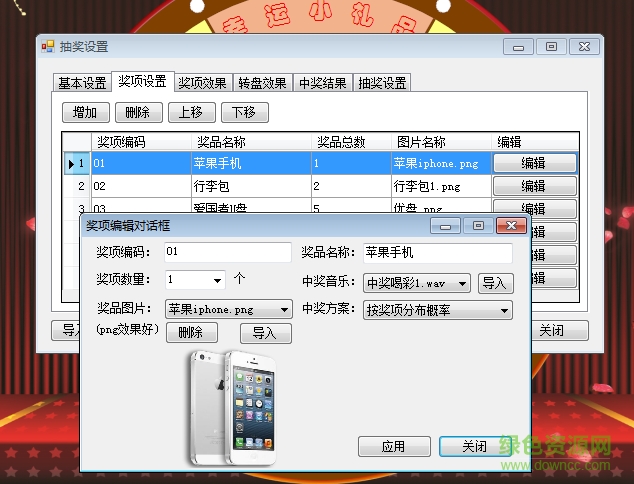
Task: Click the iPhone prize image preview
Action: [234, 408]
